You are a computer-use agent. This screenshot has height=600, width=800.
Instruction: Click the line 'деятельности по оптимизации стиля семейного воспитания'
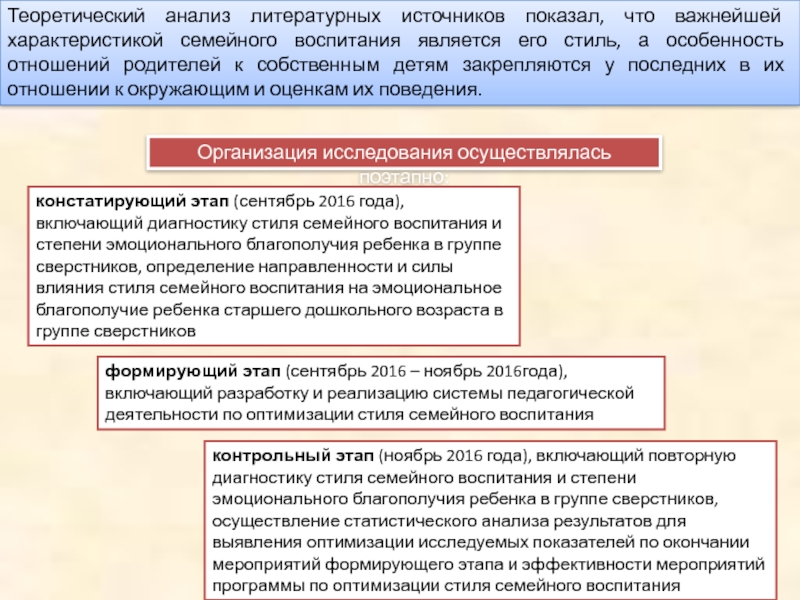[x=349, y=414]
